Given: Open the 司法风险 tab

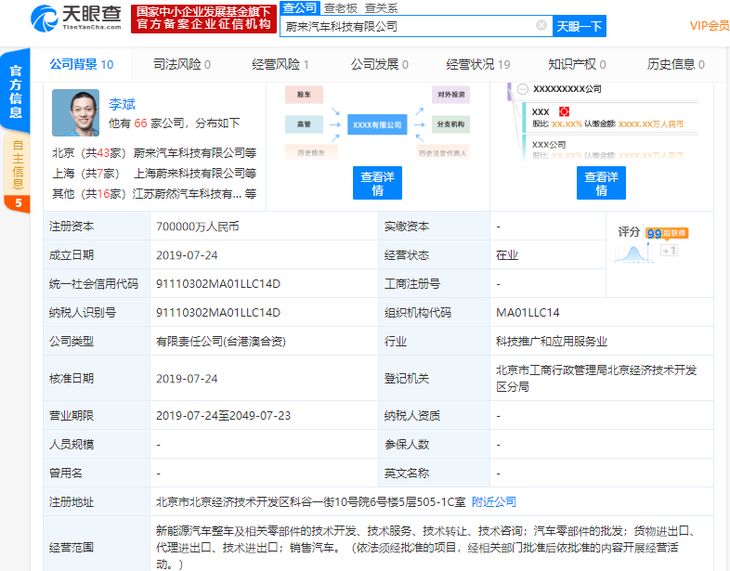Looking at the screenshot, I should (182, 64).
